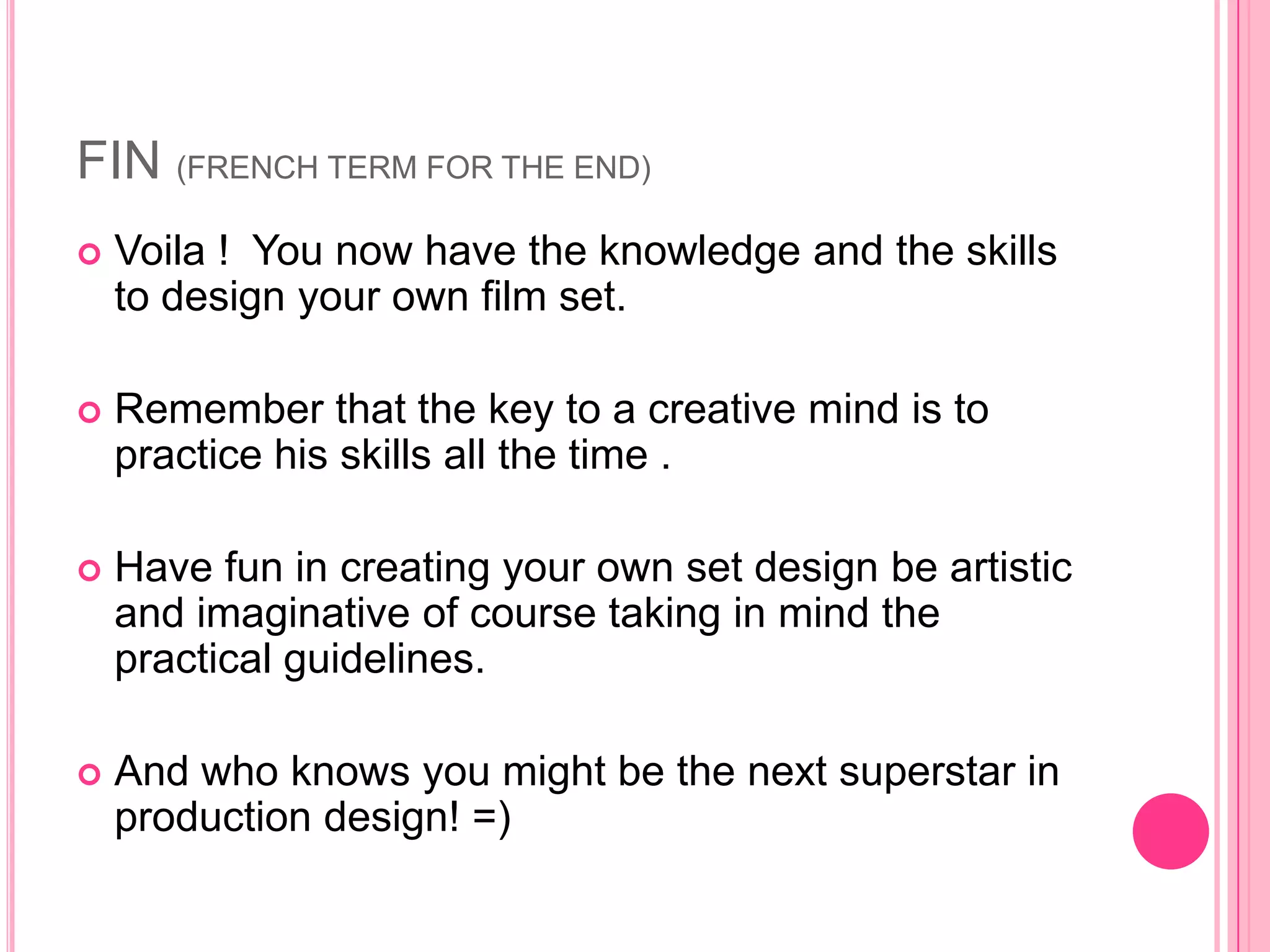Click the word "Remember"

tap(219, 410)
